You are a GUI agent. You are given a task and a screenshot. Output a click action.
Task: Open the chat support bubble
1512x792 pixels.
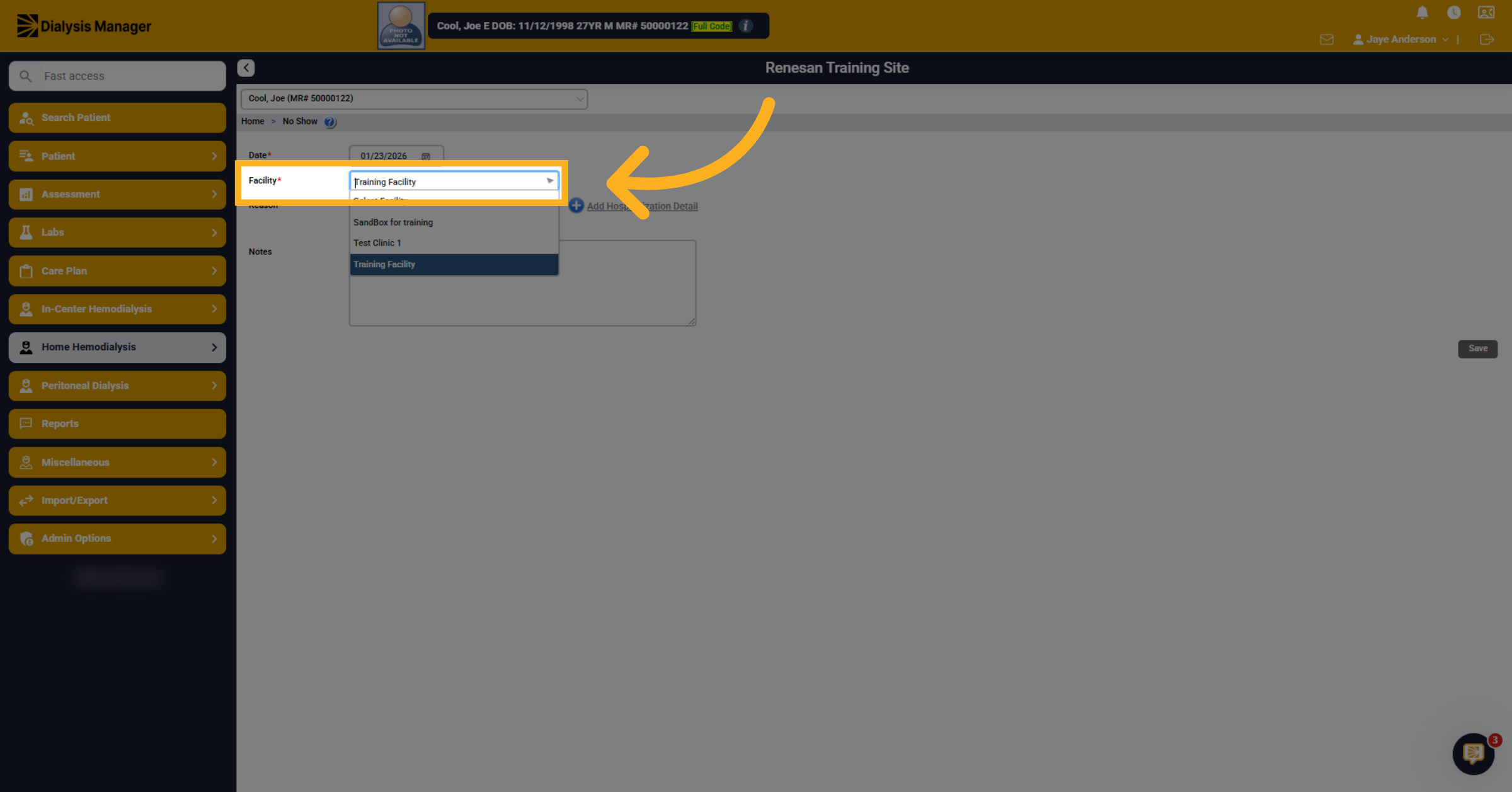click(x=1474, y=754)
